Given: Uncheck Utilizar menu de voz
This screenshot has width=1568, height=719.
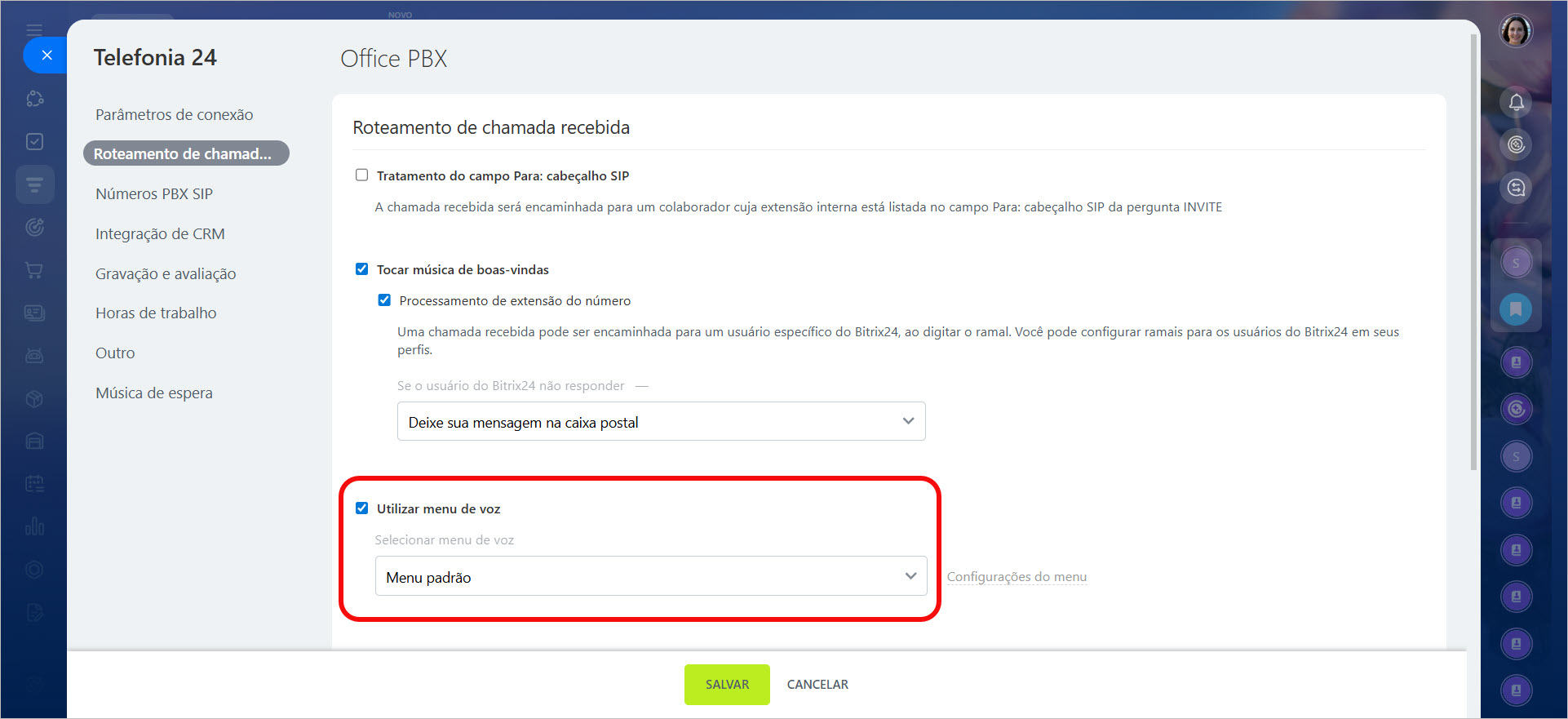Looking at the screenshot, I should click(361, 508).
